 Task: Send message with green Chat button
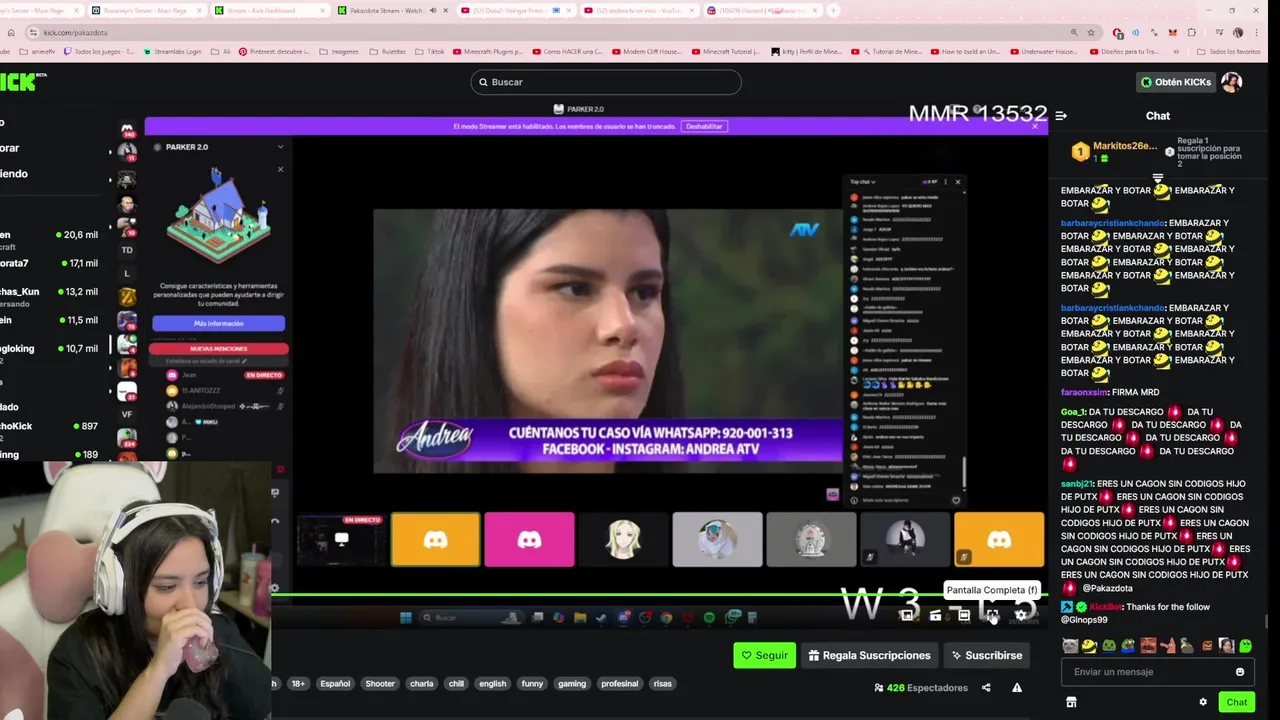tap(1236, 702)
